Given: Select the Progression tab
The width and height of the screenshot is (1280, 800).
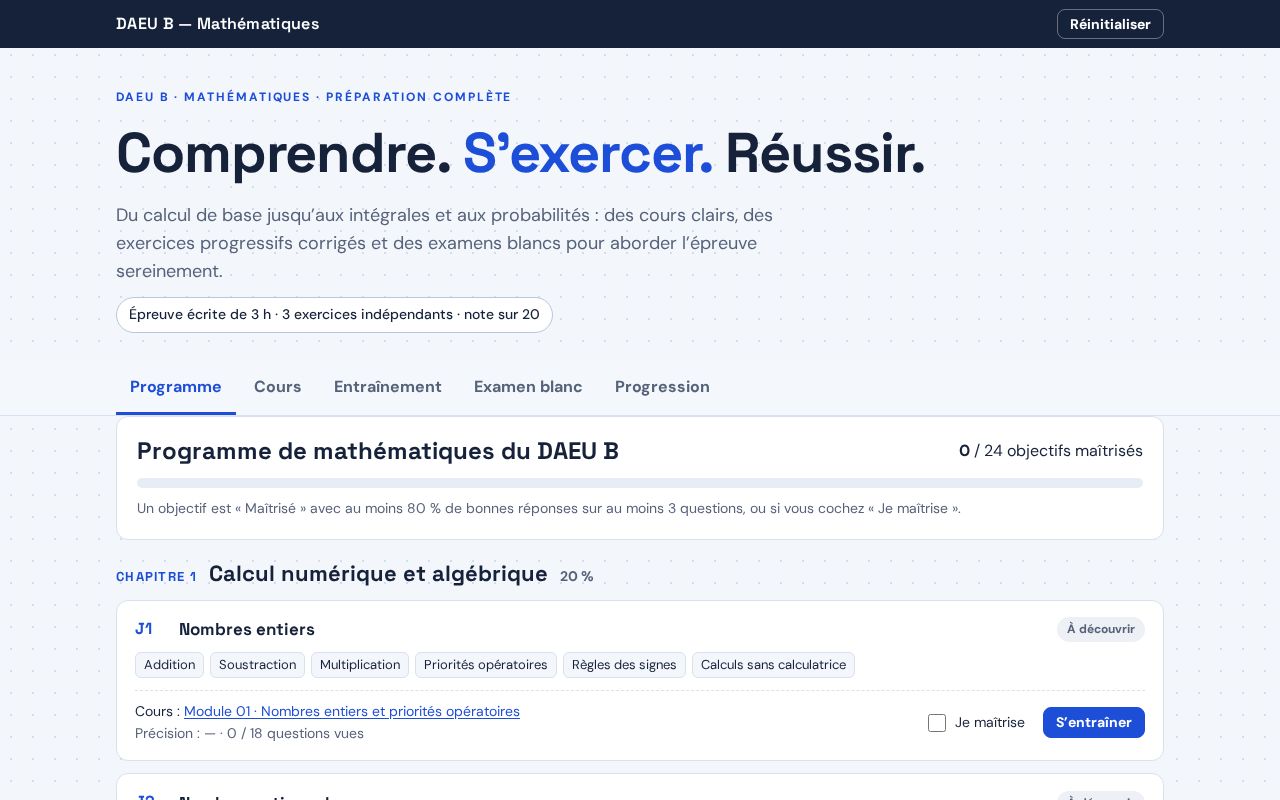Looking at the screenshot, I should pos(662,387).
